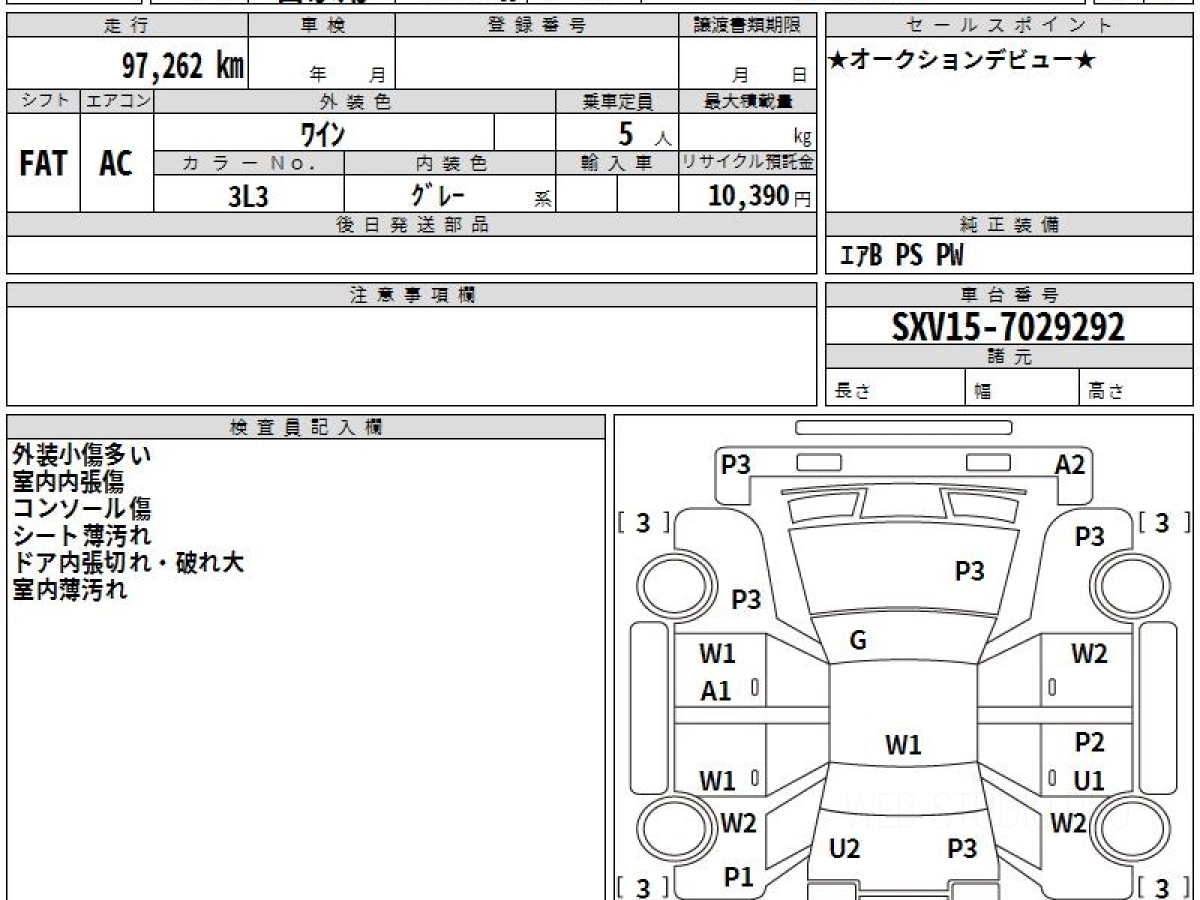Click the inspector note コンソール傷
This screenshot has width=1200, height=900.
click(x=82, y=509)
